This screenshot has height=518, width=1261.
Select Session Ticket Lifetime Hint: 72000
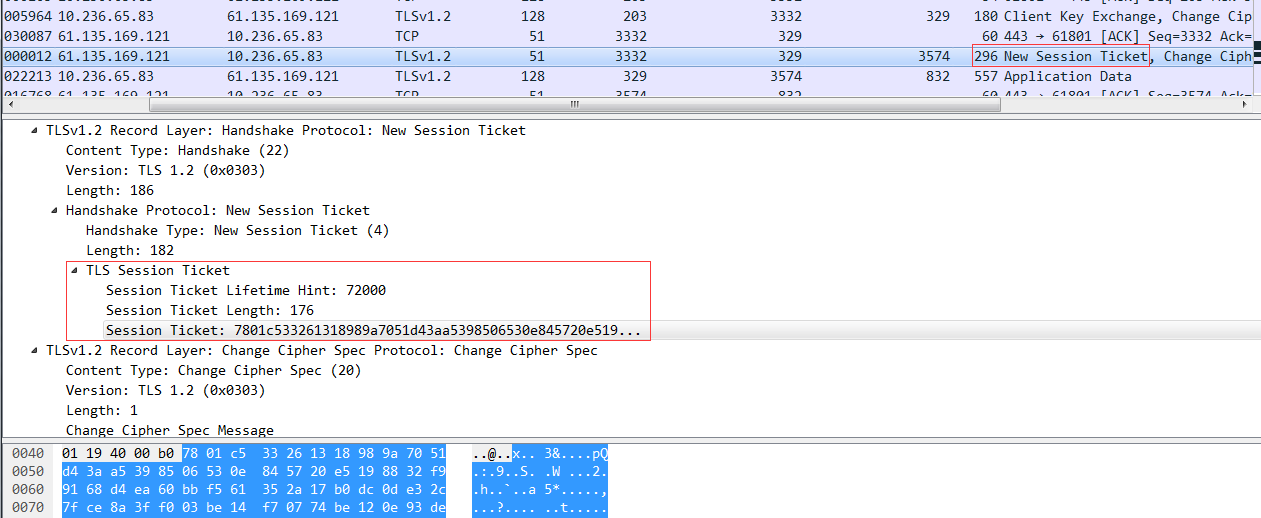246,290
